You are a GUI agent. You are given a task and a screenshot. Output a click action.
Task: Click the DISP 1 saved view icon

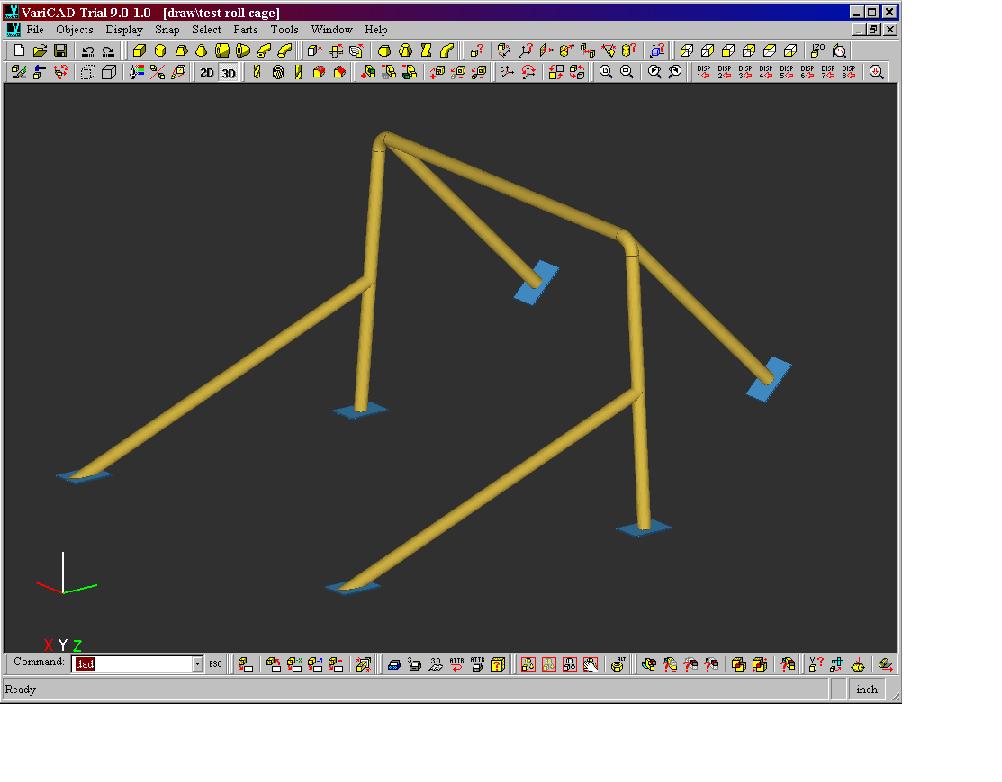tap(703, 72)
